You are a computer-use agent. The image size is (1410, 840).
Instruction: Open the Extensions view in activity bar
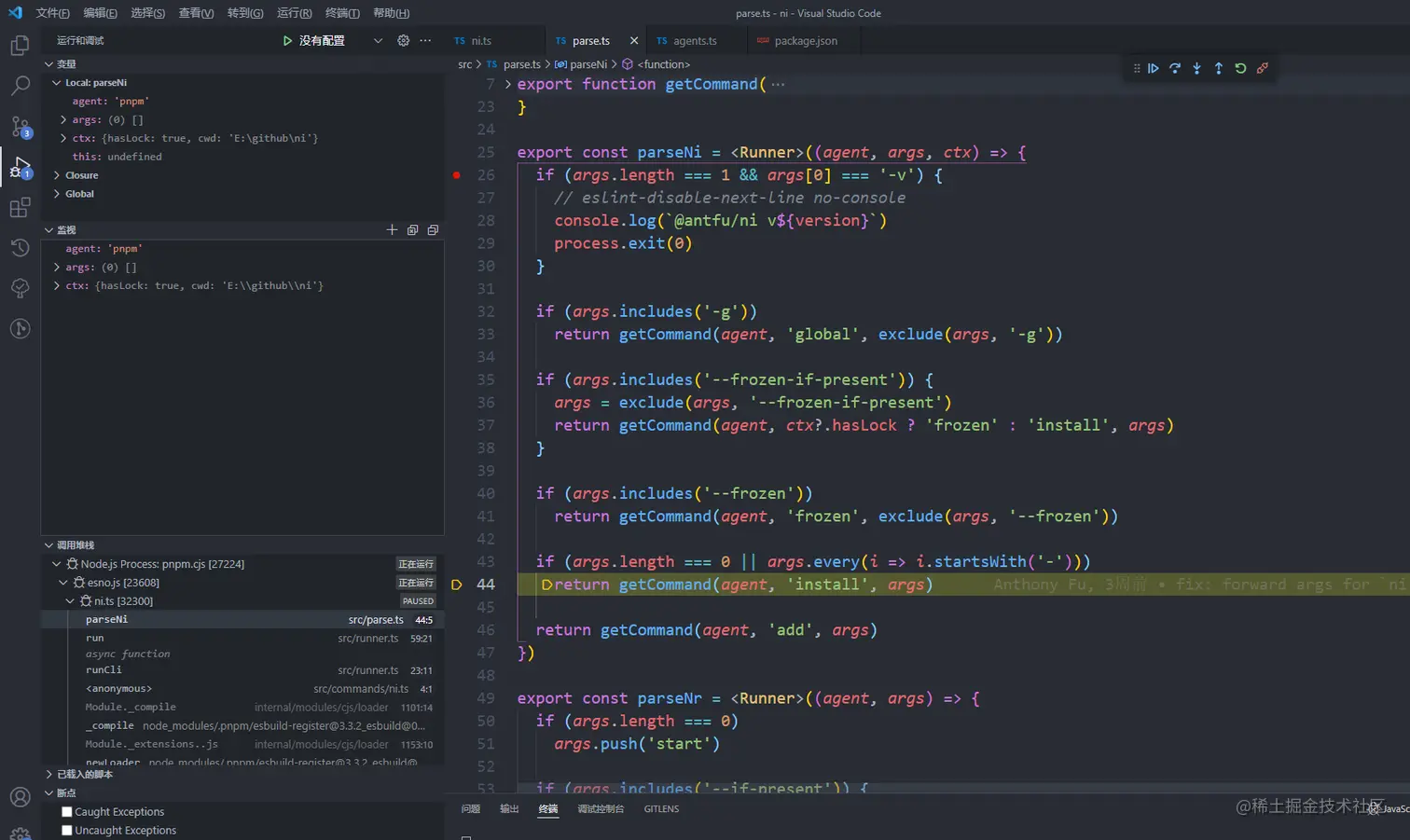[x=20, y=207]
